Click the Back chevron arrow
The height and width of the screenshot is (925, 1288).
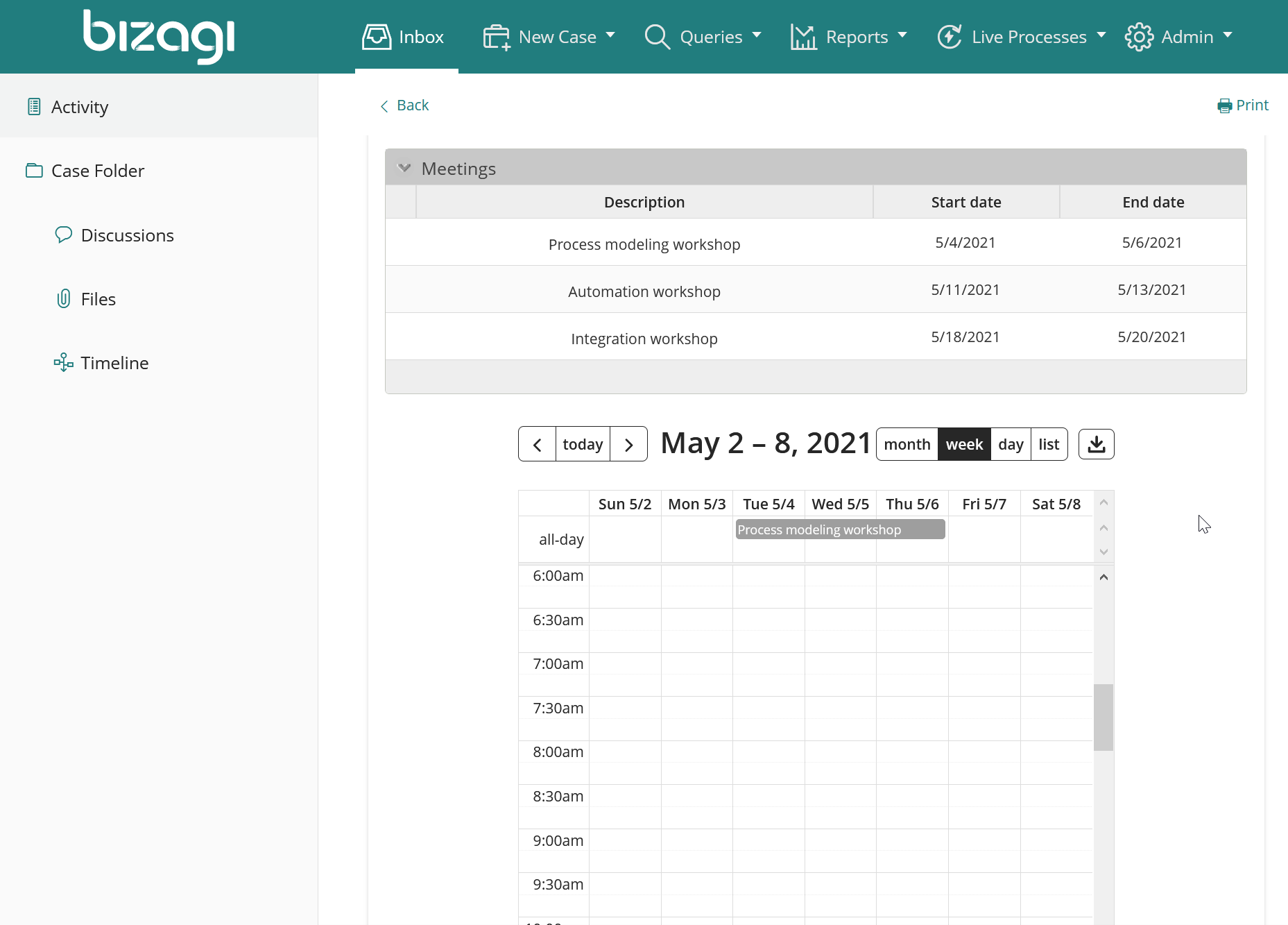coord(384,105)
